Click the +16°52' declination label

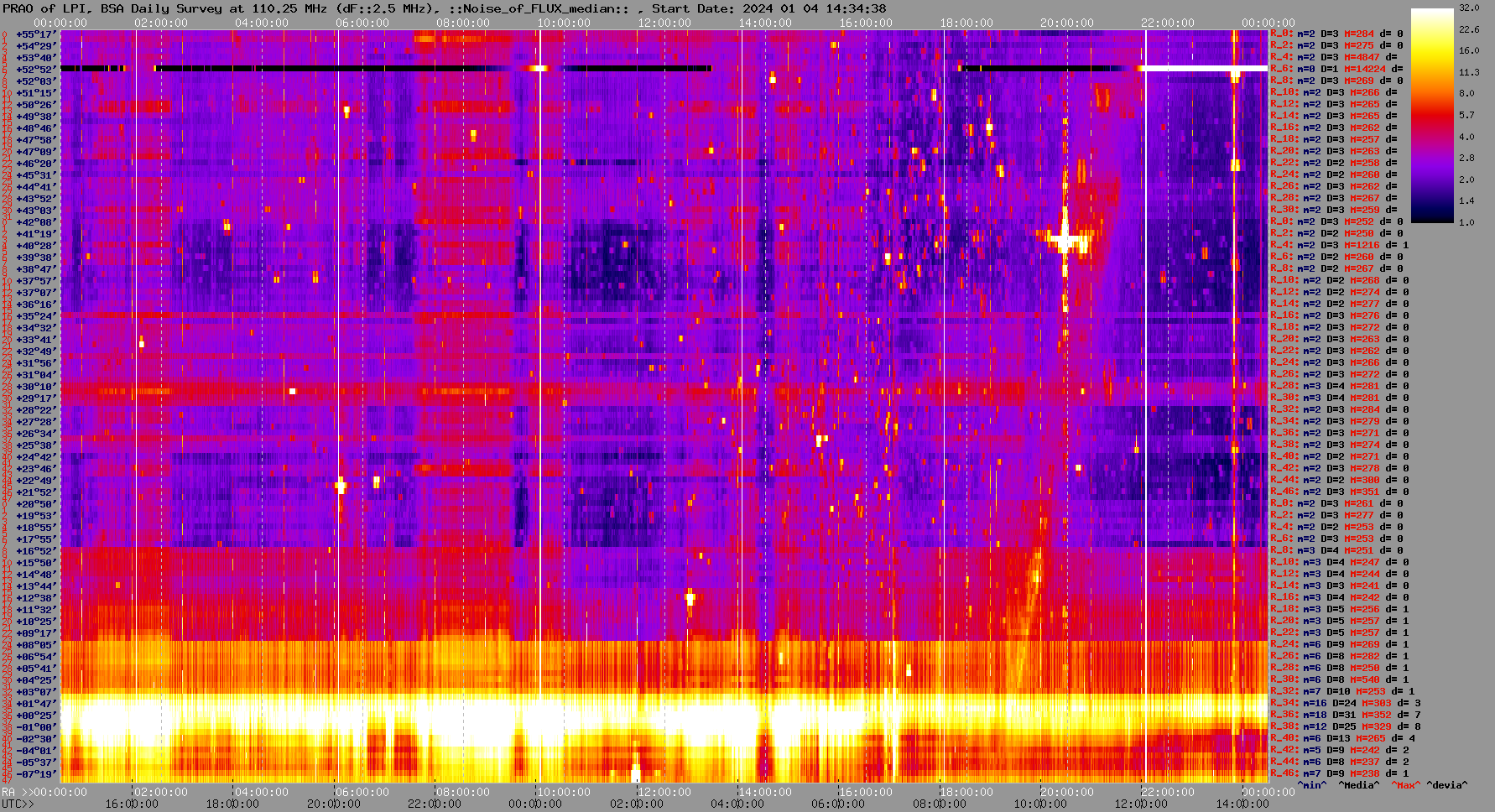pos(36,550)
